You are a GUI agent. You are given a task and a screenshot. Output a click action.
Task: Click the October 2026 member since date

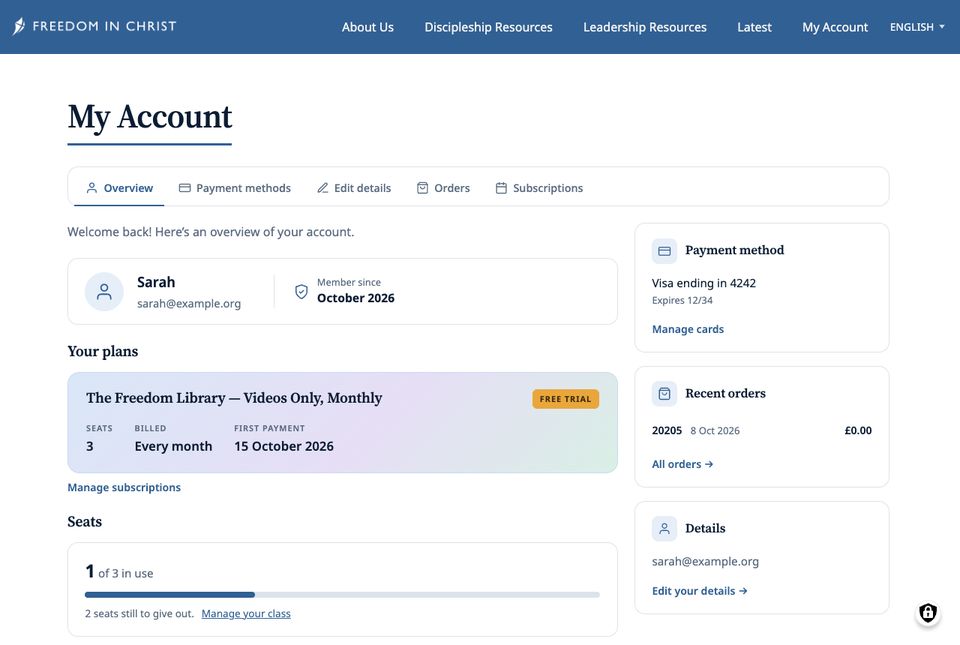(356, 298)
